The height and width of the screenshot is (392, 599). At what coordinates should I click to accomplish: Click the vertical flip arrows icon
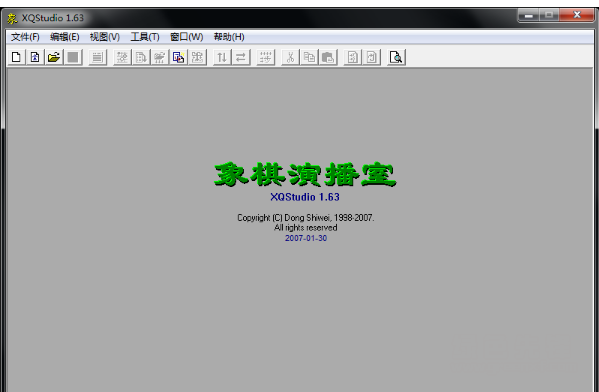pyautogui.click(x=222, y=57)
